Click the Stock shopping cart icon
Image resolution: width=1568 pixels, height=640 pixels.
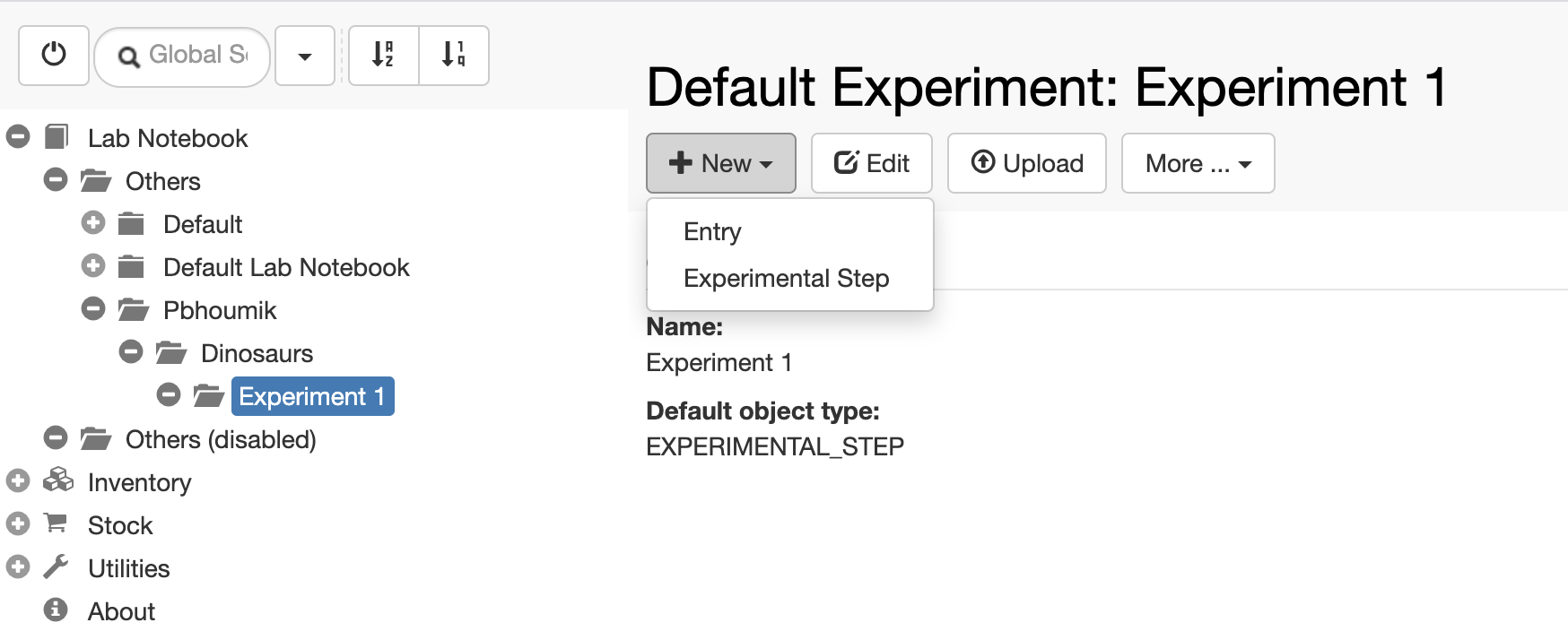(x=56, y=523)
